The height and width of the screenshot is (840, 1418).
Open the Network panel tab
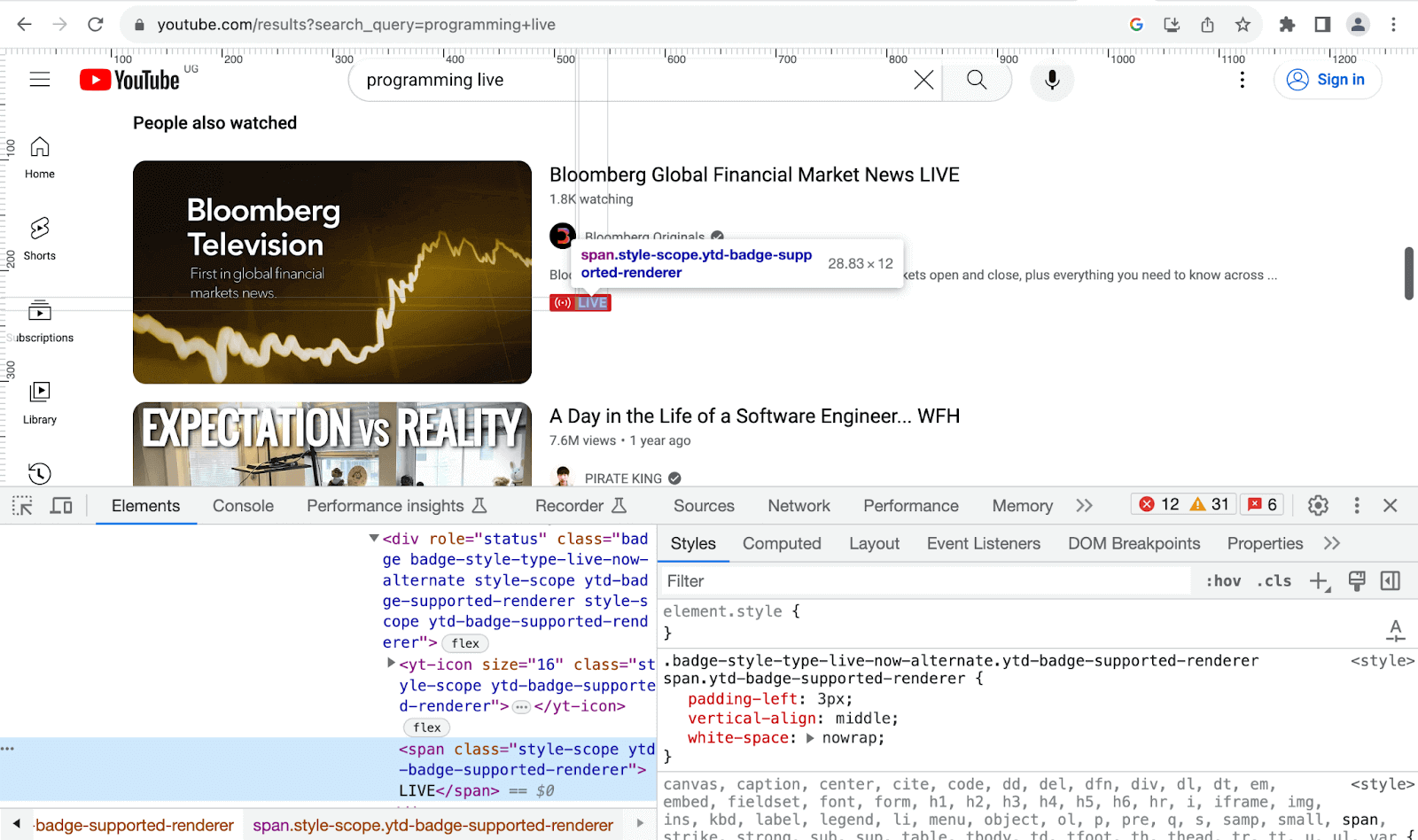pos(798,505)
